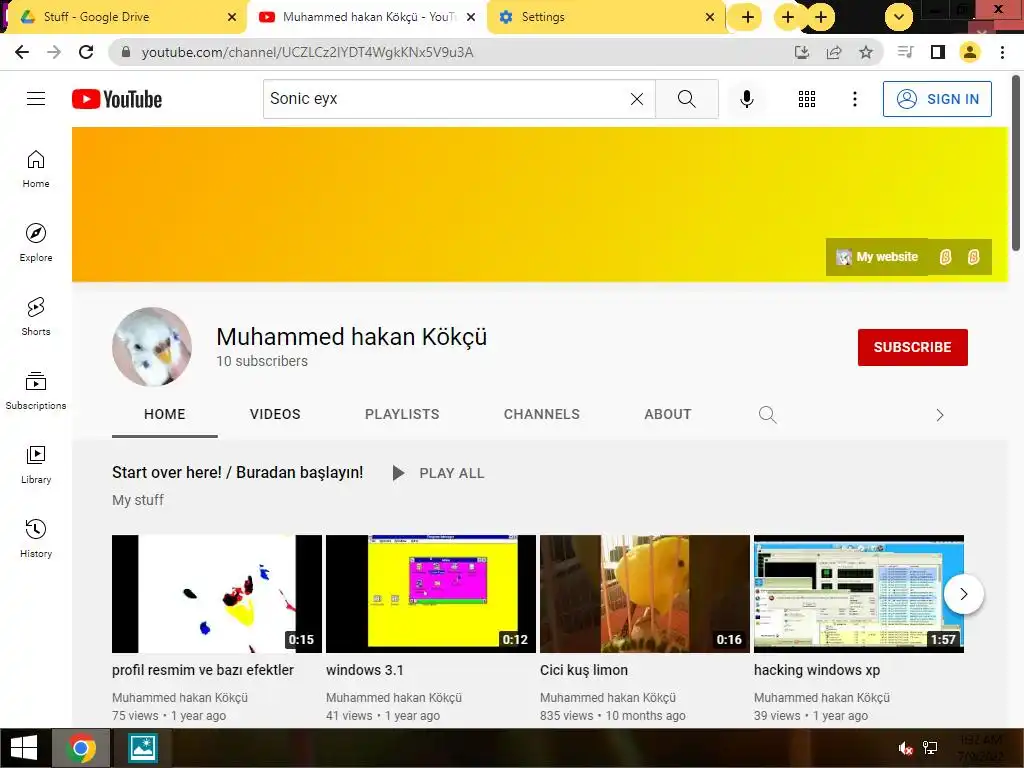Open the 'Start over here! / Buradan başlayın!' playlist title
Viewport: 1024px width, 768px height.
click(x=237, y=472)
